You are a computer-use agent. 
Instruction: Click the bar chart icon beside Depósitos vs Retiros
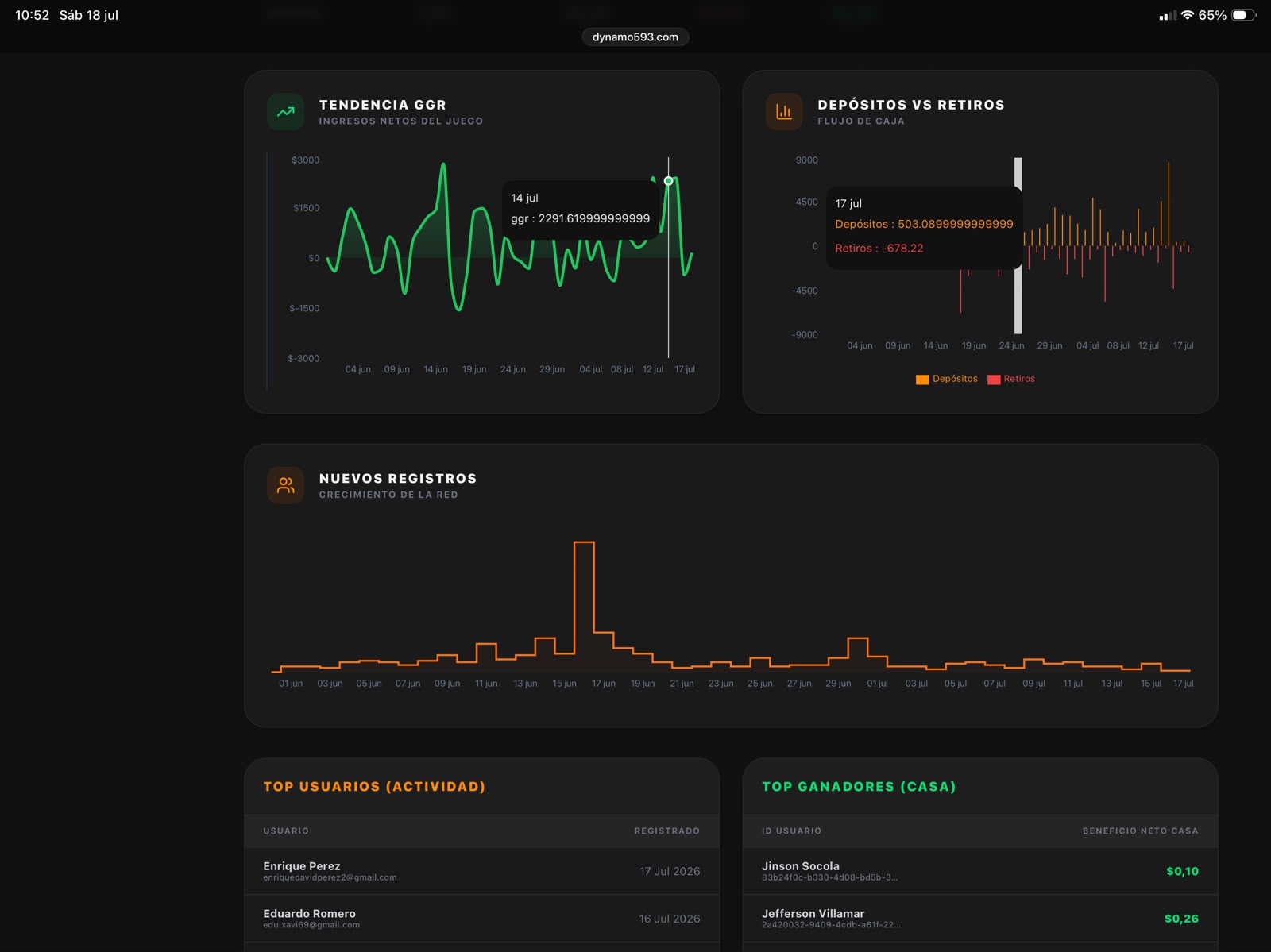[784, 112]
